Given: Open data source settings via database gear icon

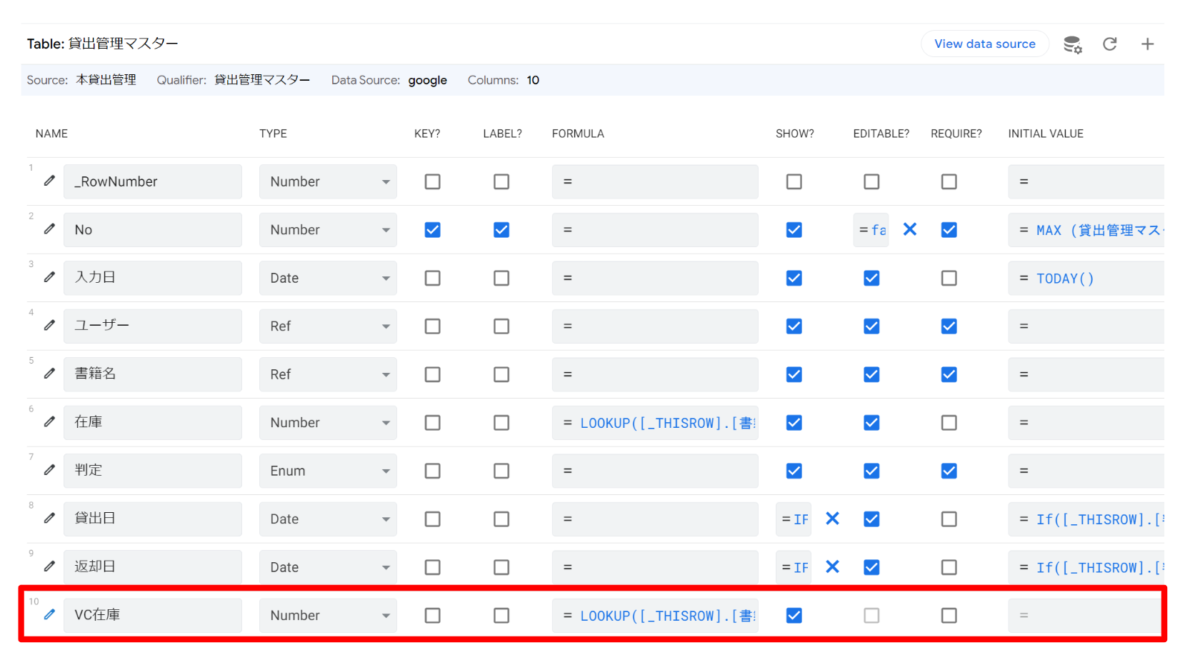Looking at the screenshot, I should pos(1072,43).
